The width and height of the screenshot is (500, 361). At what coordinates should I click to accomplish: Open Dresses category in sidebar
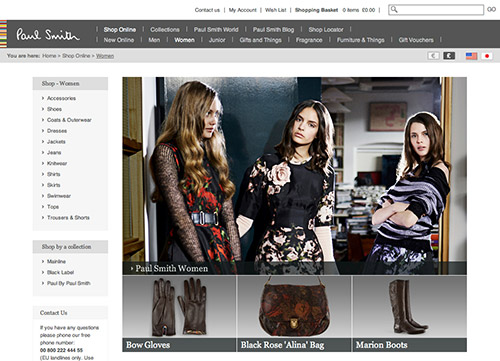click(x=57, y=131)
